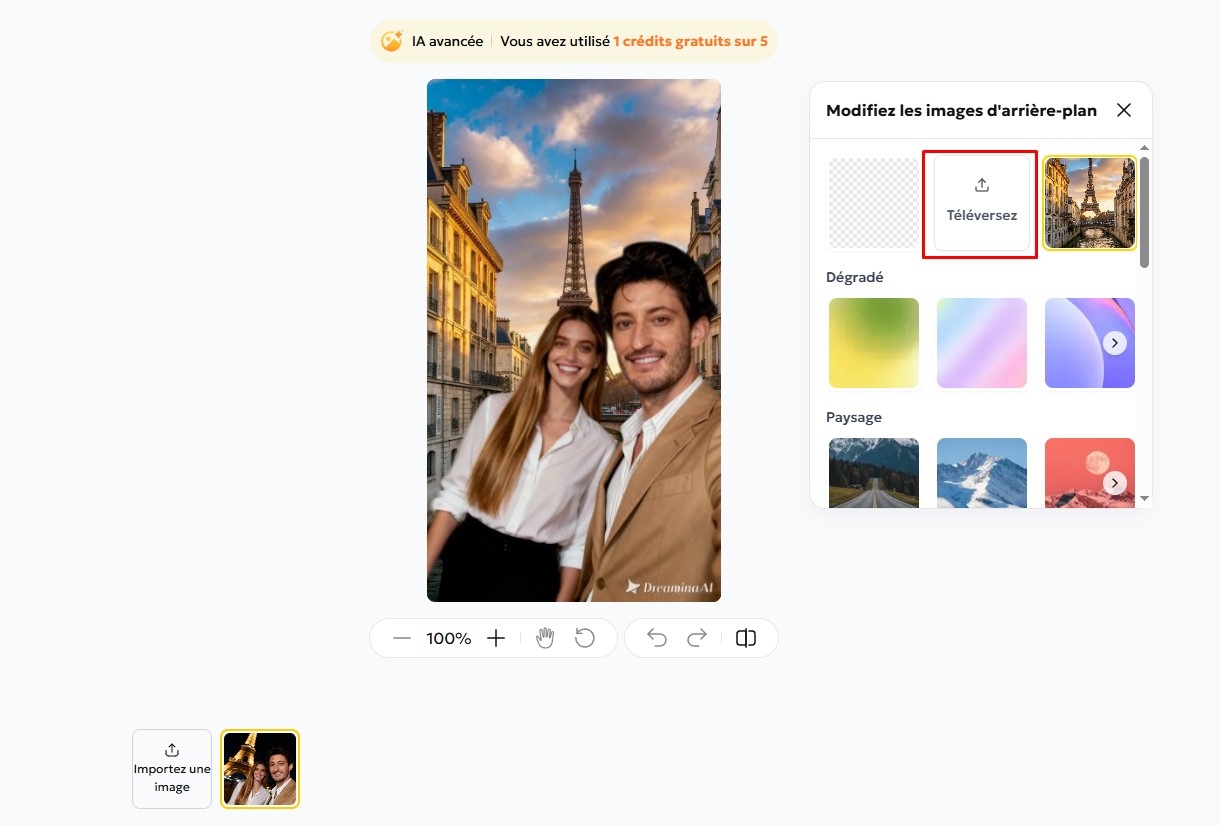The image size is (1220, 826).
Task: Undo the last edit
Action: click(657, 638)
